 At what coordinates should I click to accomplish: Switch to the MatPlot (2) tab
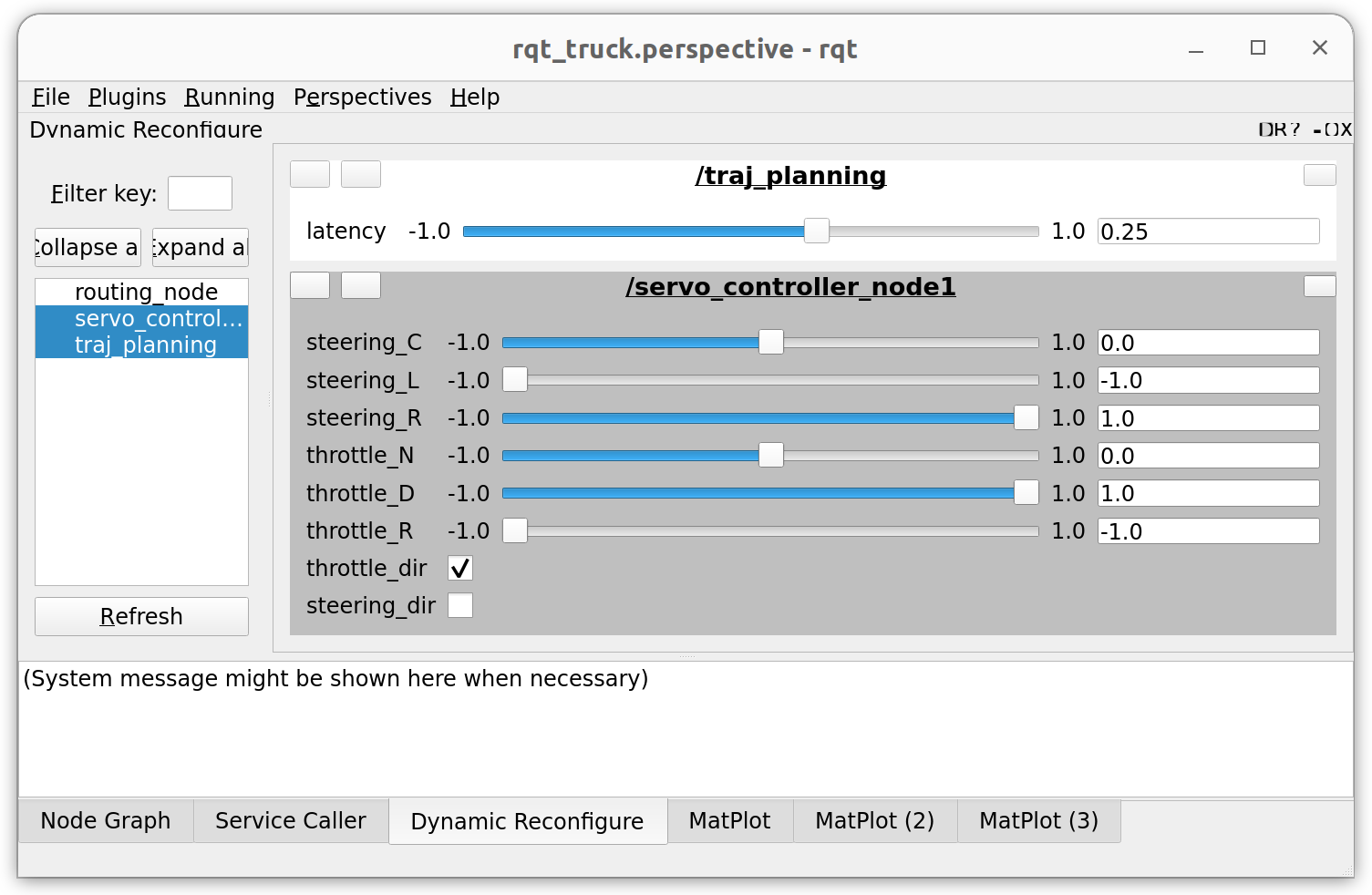874,820
